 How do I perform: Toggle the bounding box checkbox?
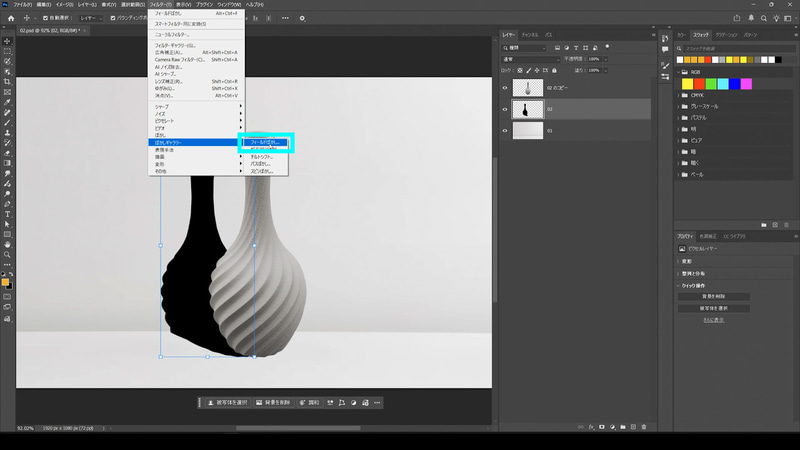coord(113,18)
